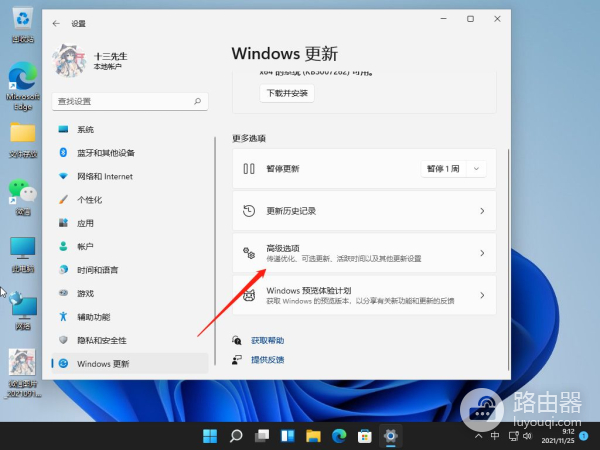Open the notification badge in tray

point(584,436)
